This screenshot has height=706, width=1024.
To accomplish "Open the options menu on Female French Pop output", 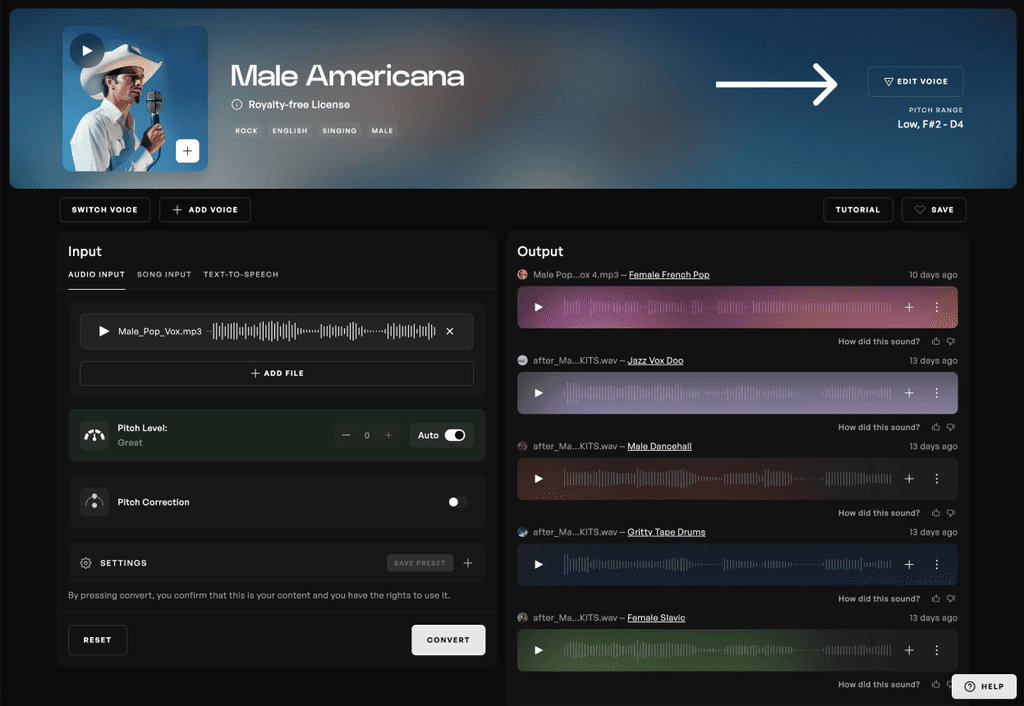I will [937, 307].
